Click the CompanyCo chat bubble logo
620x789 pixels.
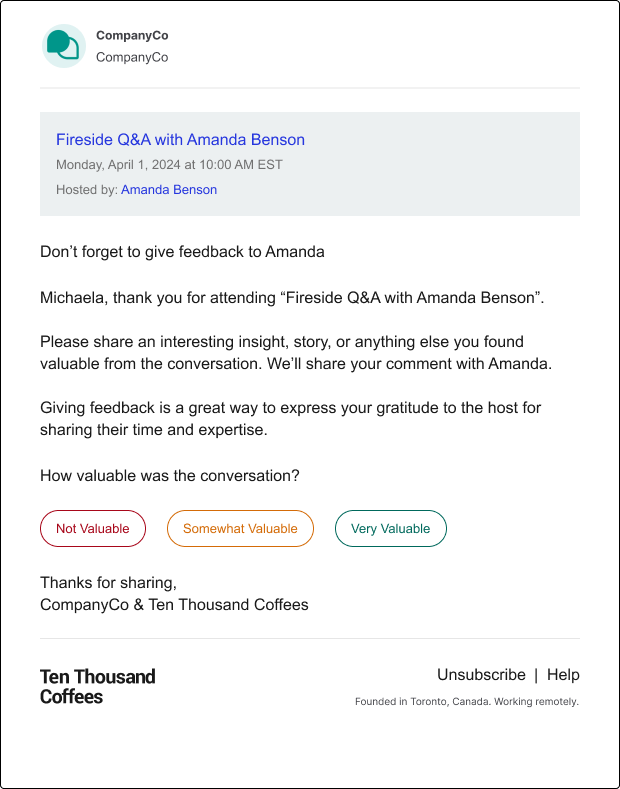[x=64, y=46]
